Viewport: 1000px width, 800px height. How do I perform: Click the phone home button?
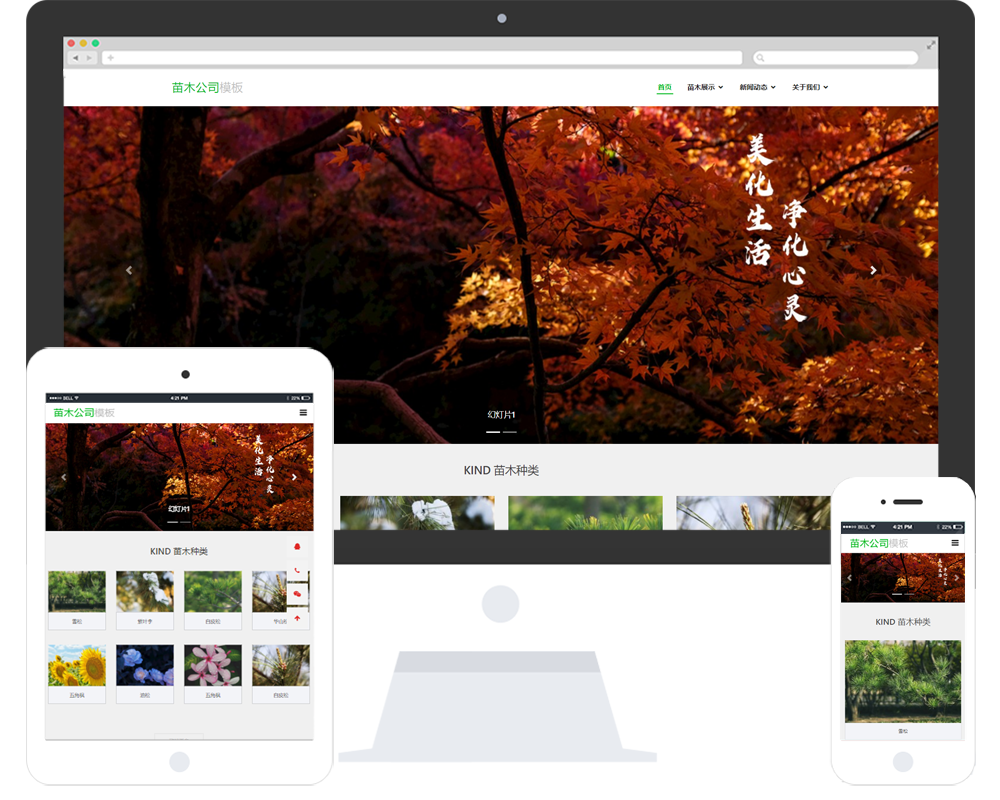click(902, 762)
